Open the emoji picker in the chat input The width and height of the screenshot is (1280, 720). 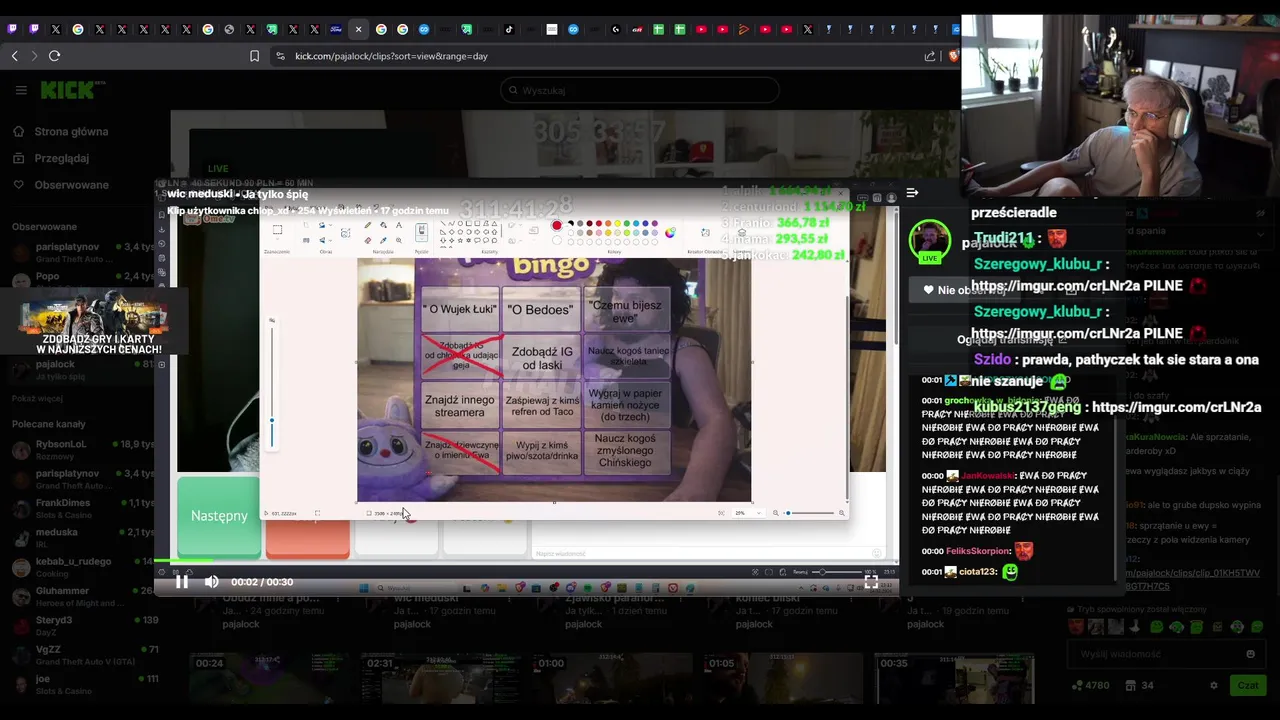point(1250,654)
